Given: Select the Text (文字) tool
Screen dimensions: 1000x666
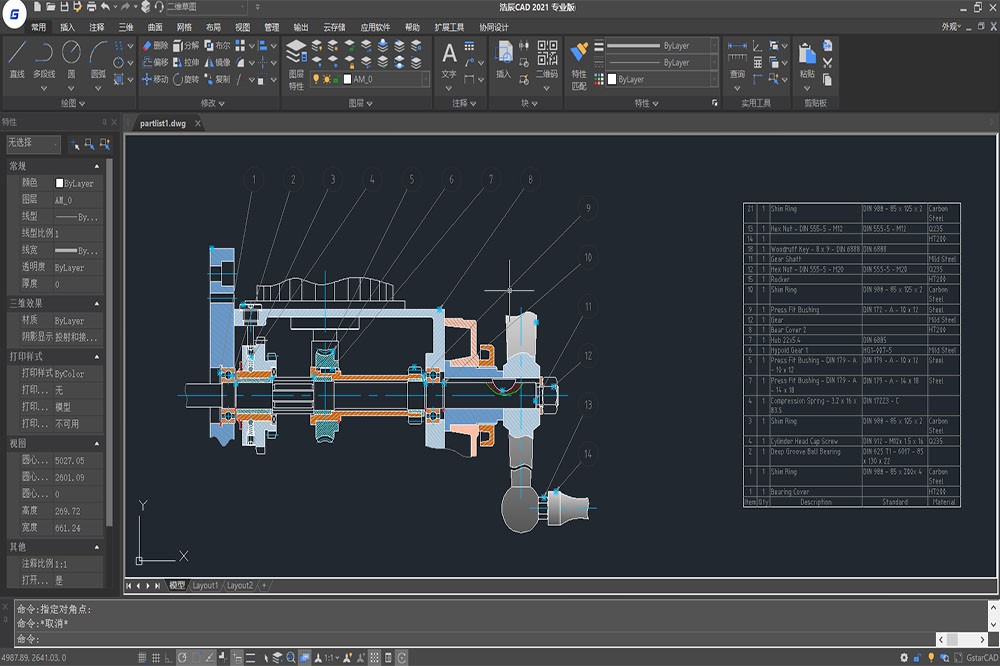Looking at the screenshot, I should pyautogui.click(x=449, y=60).
